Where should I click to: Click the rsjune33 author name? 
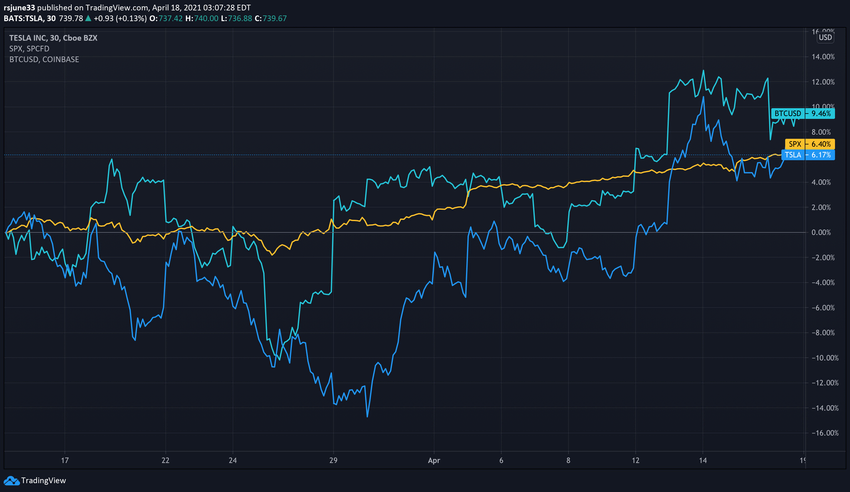point(19,8)
